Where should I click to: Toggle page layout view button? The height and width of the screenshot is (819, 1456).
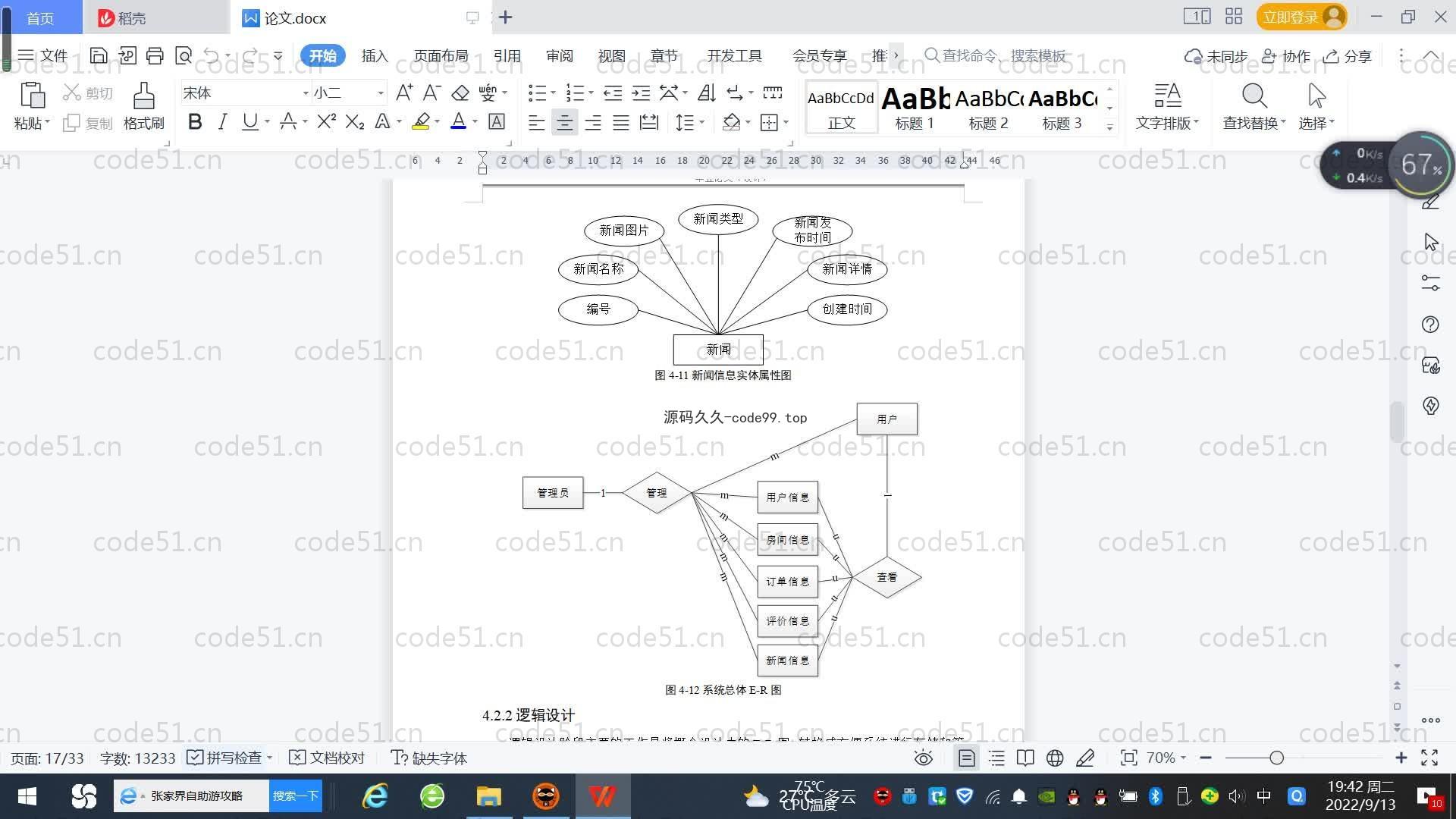966,758
